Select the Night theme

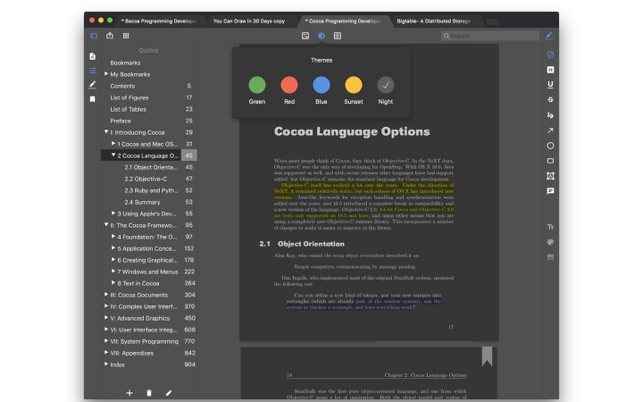385,85
